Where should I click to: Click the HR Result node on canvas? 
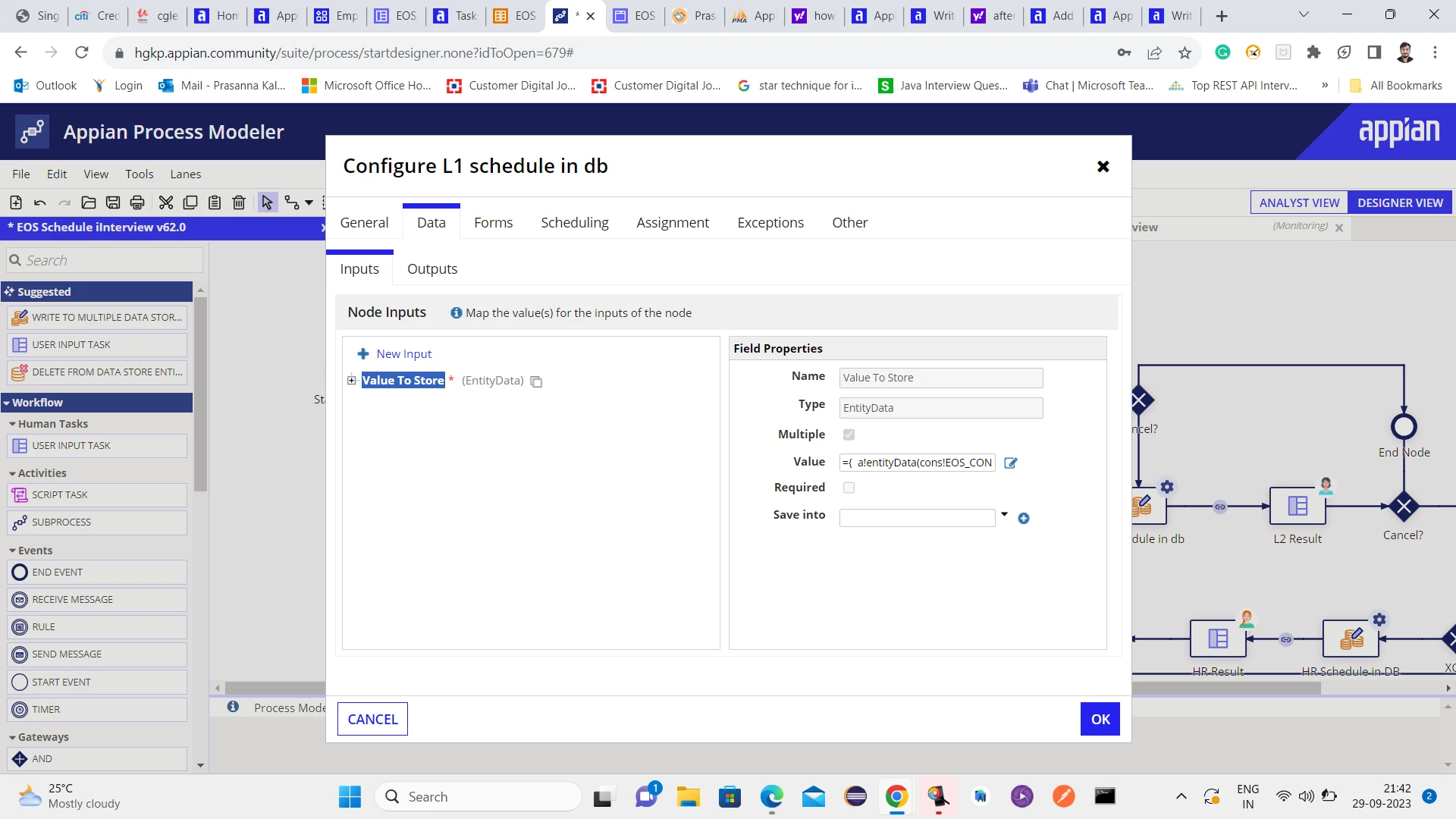point(1218,639)
